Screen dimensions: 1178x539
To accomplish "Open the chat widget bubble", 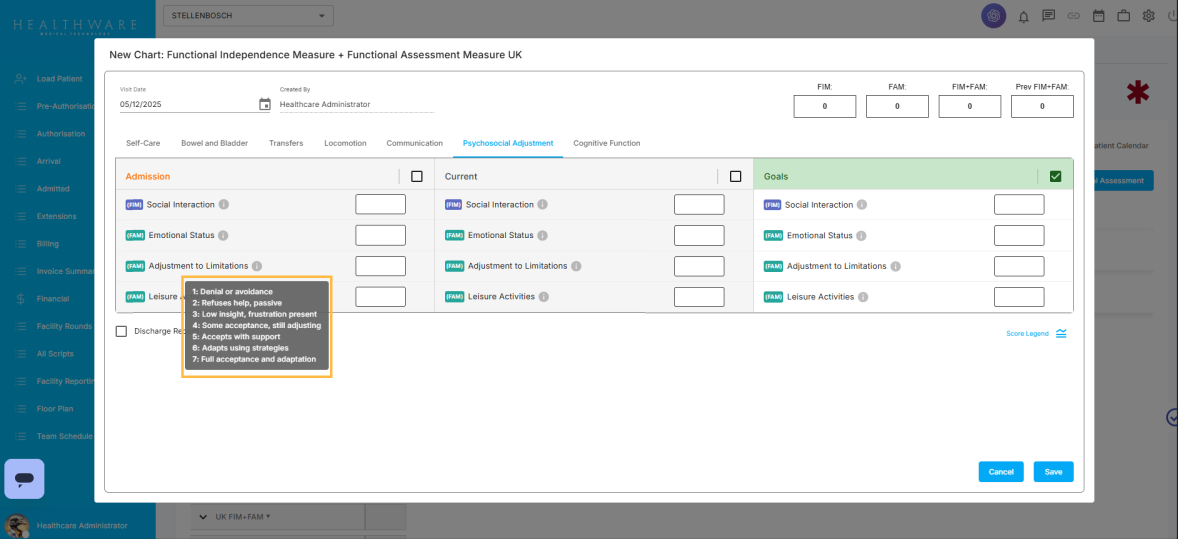I will pyautogui.click(x=24, y=479).
